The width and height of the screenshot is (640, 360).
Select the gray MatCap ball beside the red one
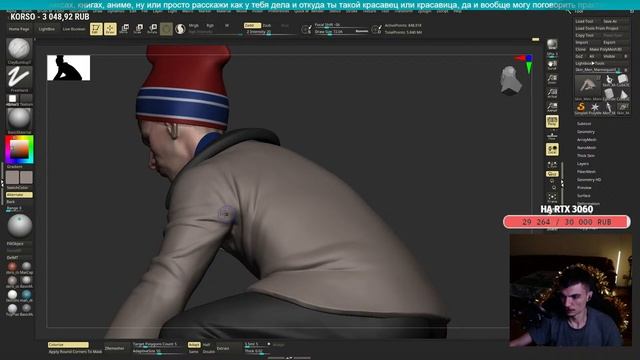pyautogui.click(x=27, y=267)
